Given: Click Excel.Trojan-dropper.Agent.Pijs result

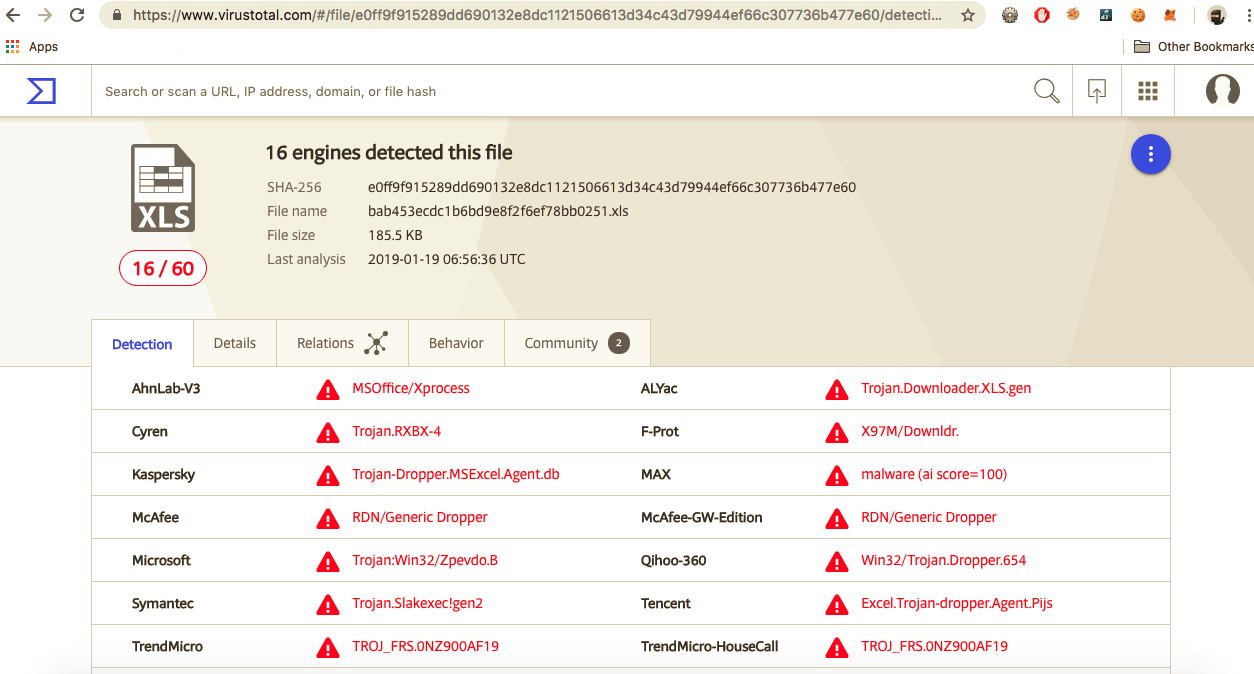Looking at the screenshot, I should click(x=957, y=603).
